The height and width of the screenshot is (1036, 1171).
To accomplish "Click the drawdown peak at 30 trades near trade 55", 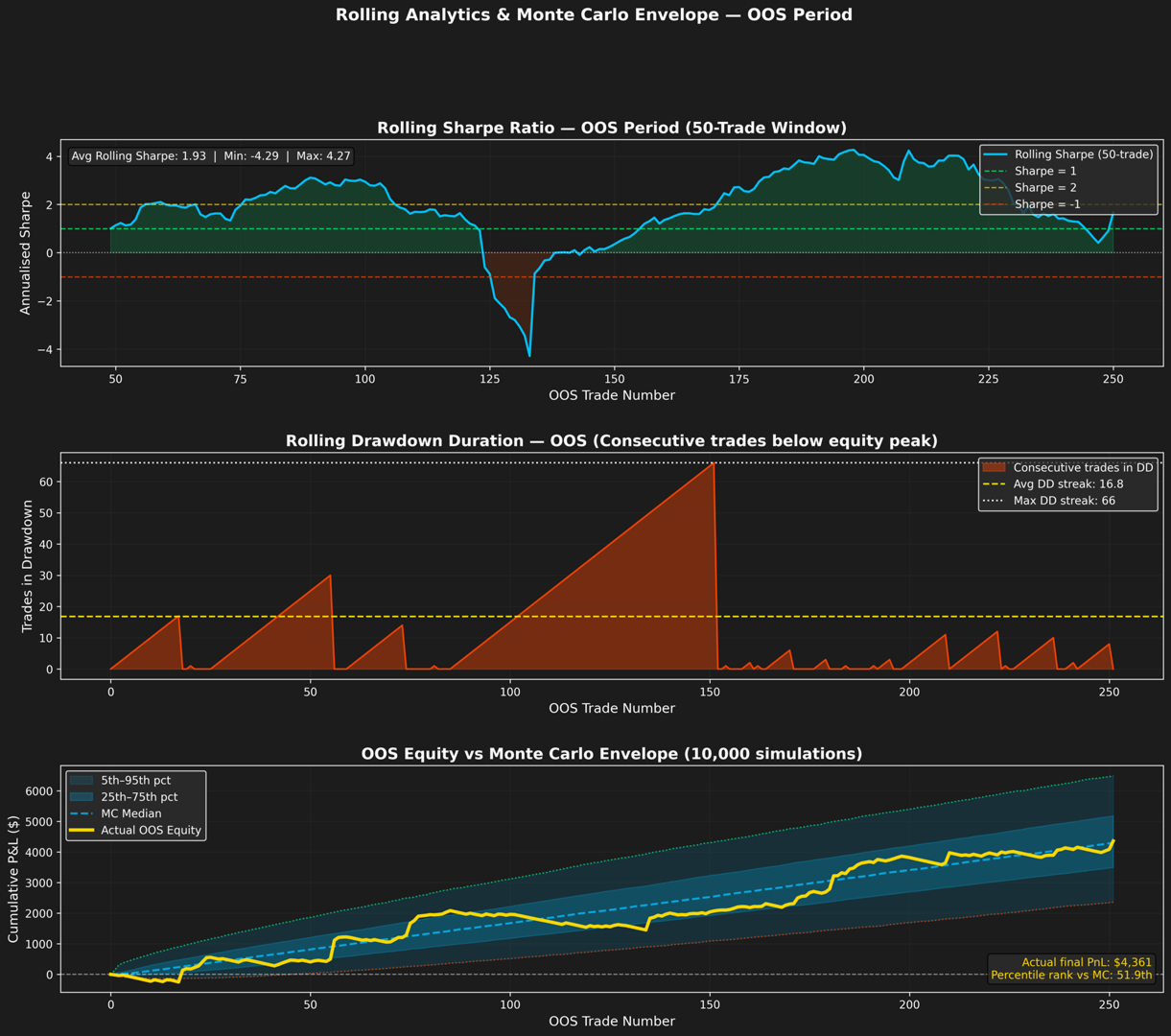I will [330, 576].
